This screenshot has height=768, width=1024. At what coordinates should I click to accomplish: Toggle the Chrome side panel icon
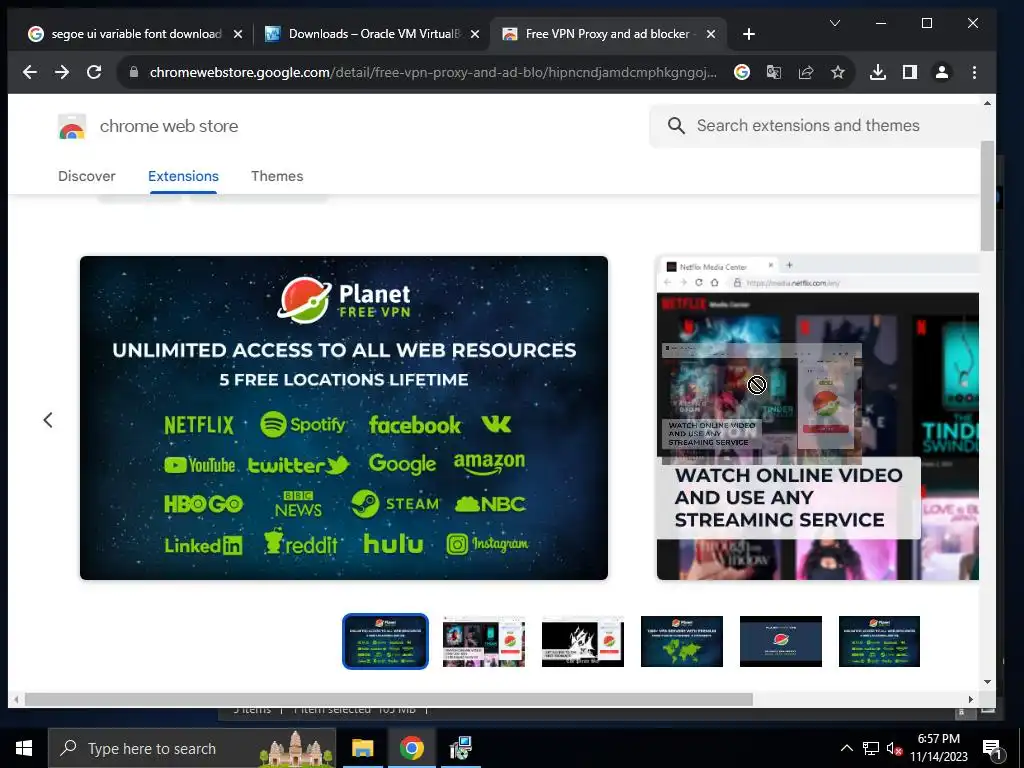(x=910, y=72)
